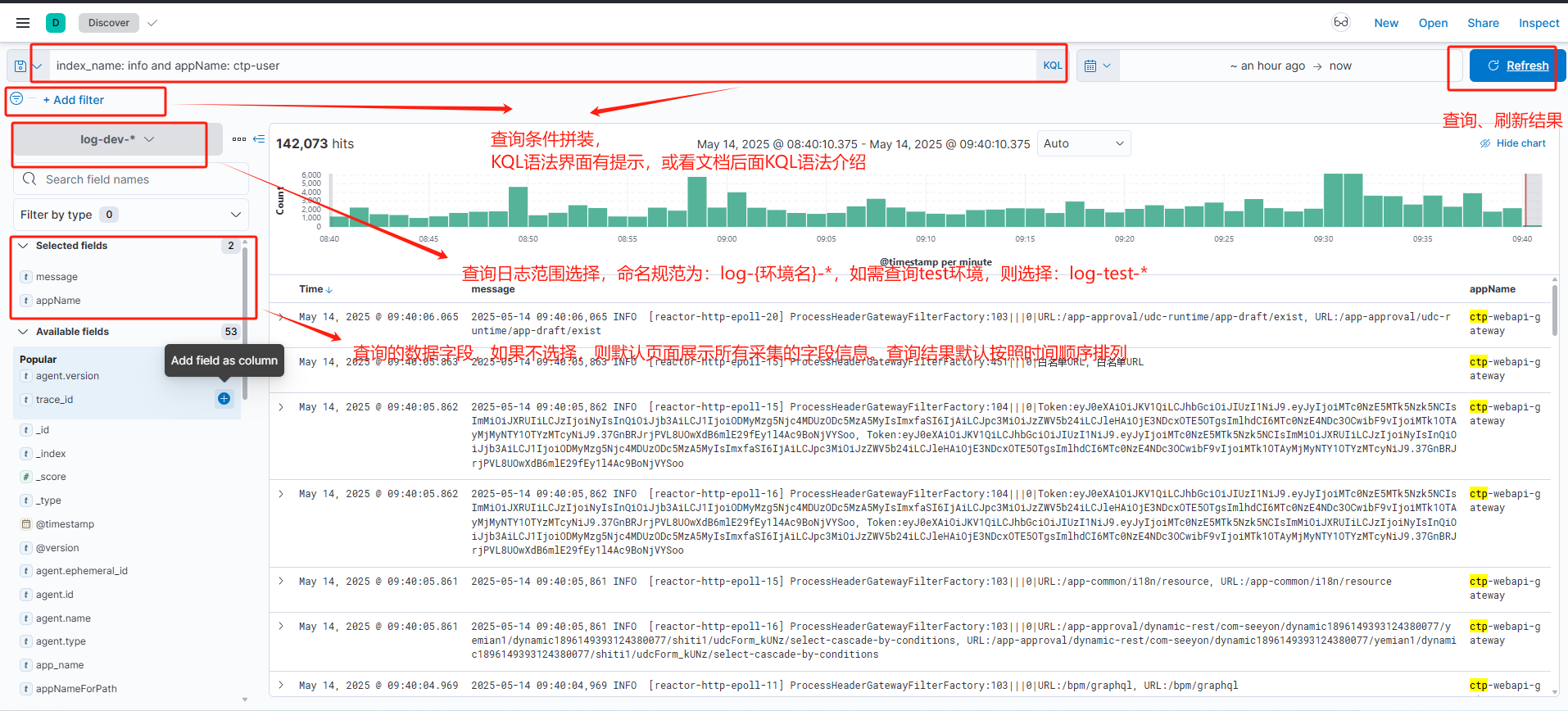This screenshot has width=1568, height=711.
Task: Click the filter options circle icon
Action: tap(16, 99)
